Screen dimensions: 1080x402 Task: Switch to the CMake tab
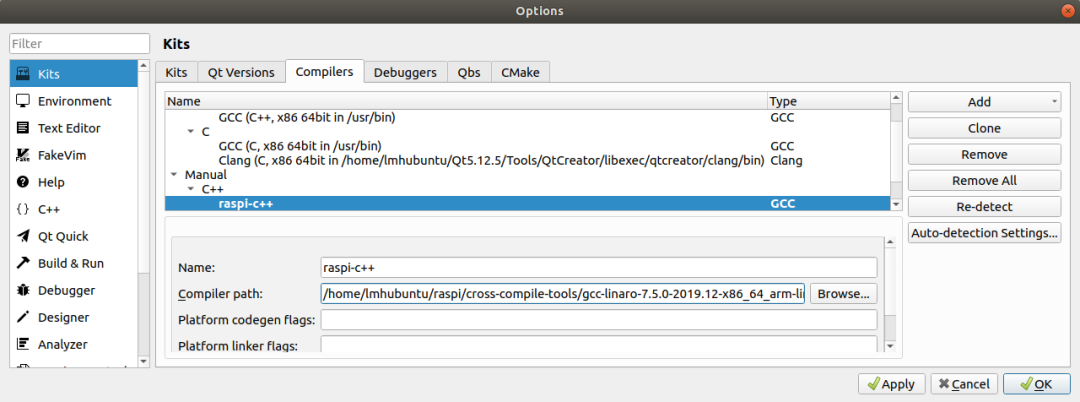(x=520, y=72)
